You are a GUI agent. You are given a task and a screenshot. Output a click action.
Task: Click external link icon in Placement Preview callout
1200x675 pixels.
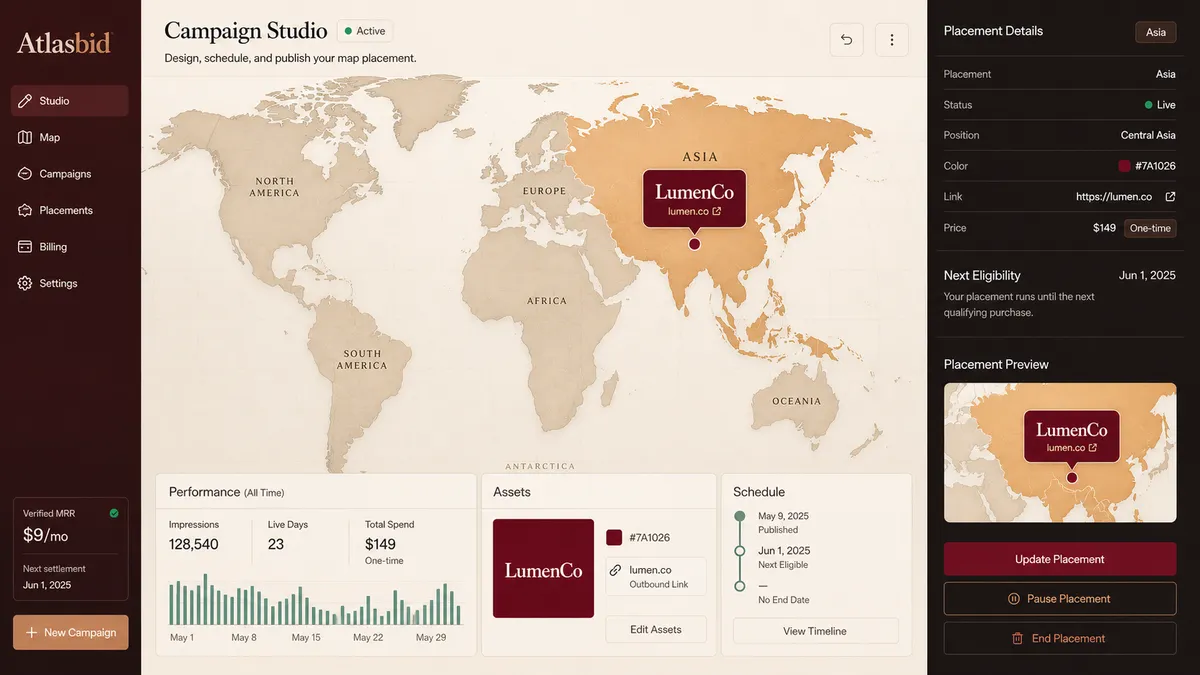tap(1093, 448)
